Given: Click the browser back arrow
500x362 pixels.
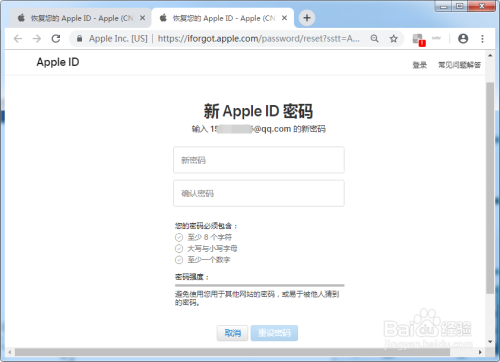Looking at the screenshot, I should (x=18, y=39).
